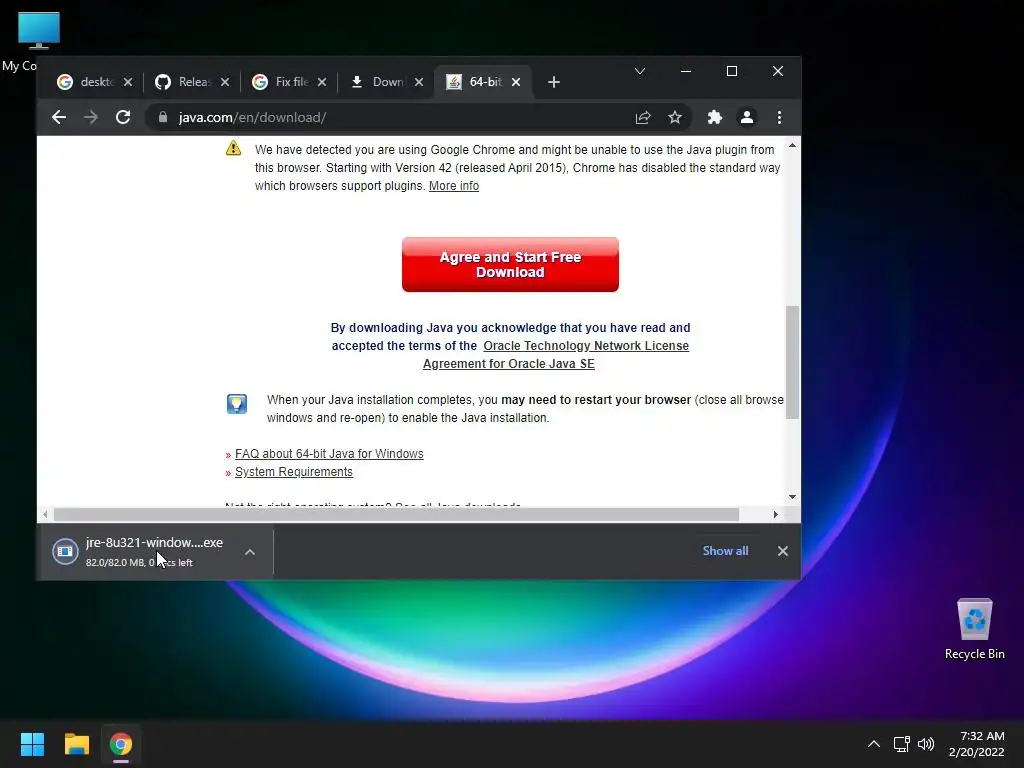Image resolution: width=1024 pixels, height=768 pixels.
Task: Click the page scroll up arrow
Action: click(x=792, y=146)
